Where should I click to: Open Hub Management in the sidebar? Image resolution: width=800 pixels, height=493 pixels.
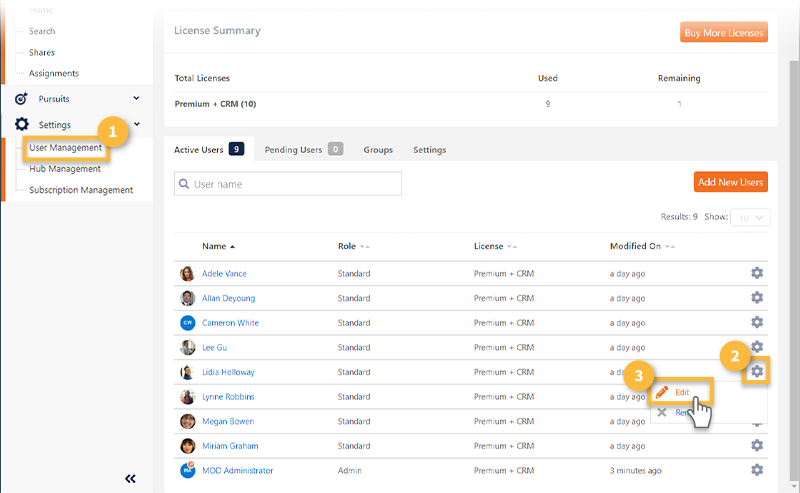click(x=65, y=169)
